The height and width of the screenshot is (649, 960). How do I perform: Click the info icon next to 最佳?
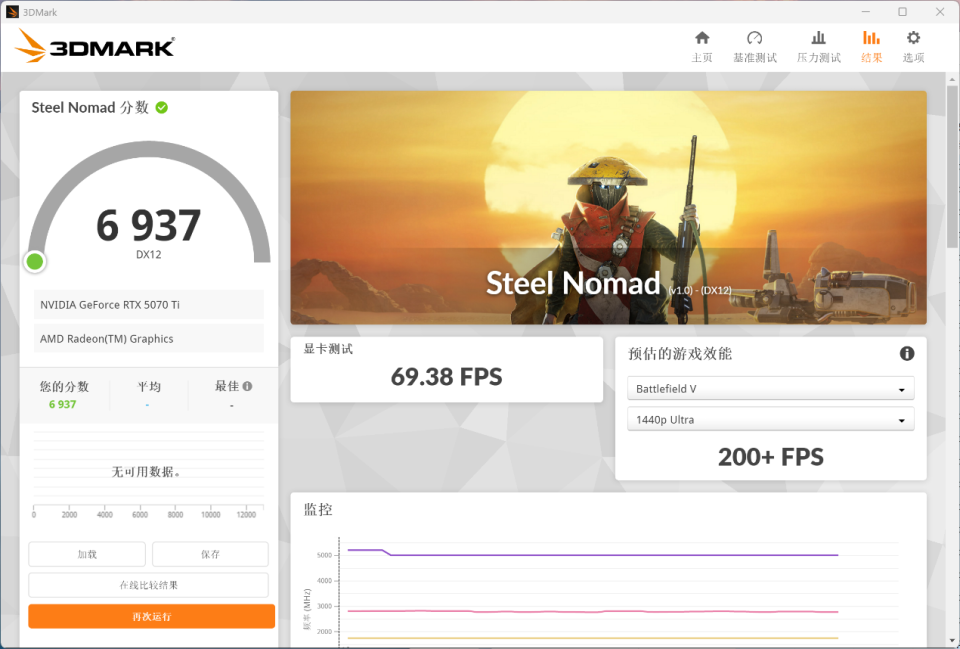pyautogui.click(x=247, y=386)
